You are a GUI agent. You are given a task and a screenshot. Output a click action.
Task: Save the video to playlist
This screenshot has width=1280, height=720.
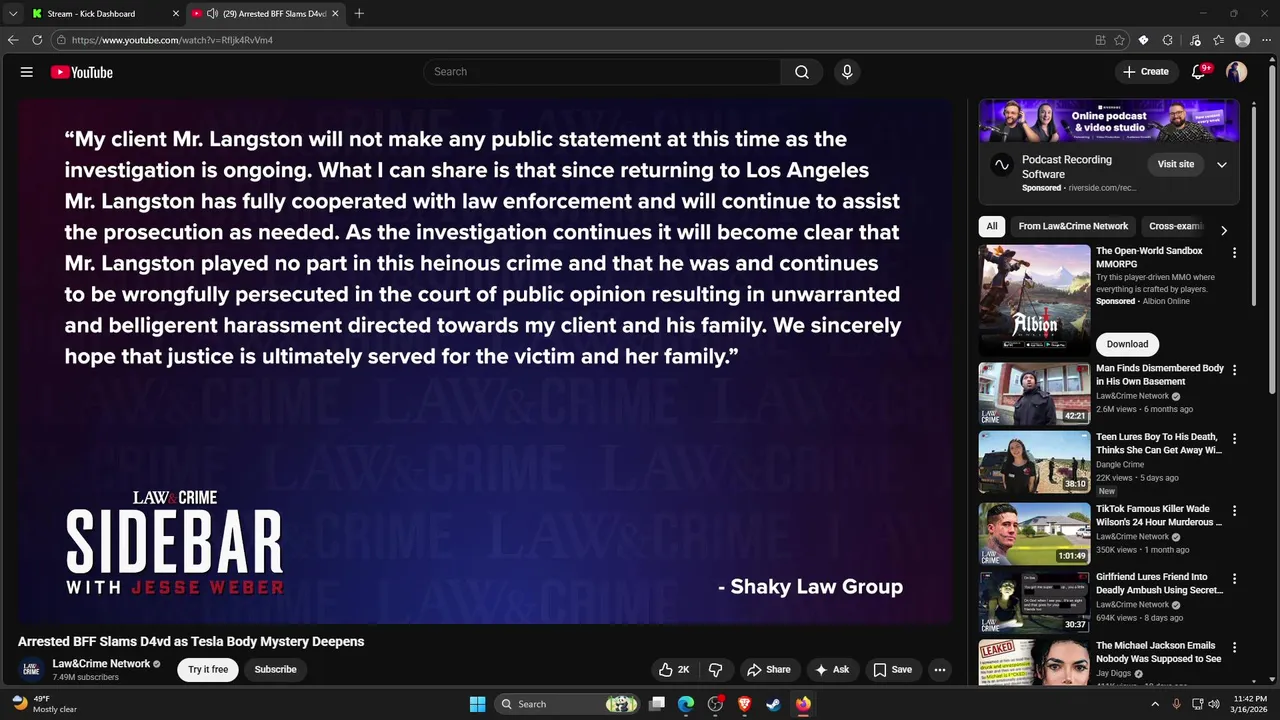(892, 670)
